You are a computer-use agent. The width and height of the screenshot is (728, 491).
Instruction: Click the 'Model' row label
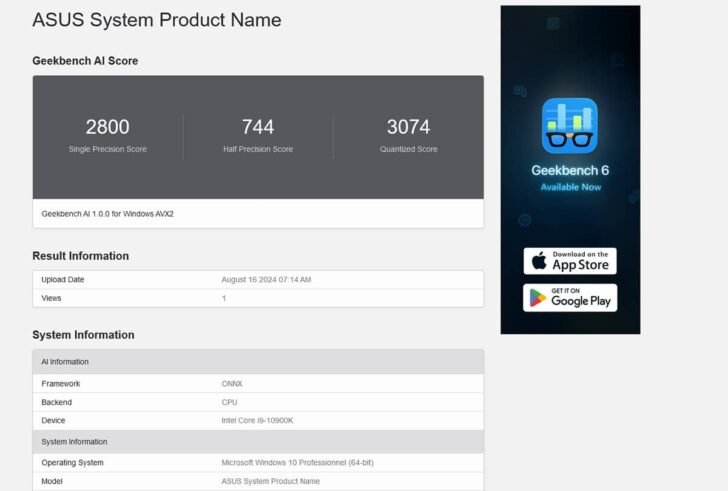[x=52, y=481]
